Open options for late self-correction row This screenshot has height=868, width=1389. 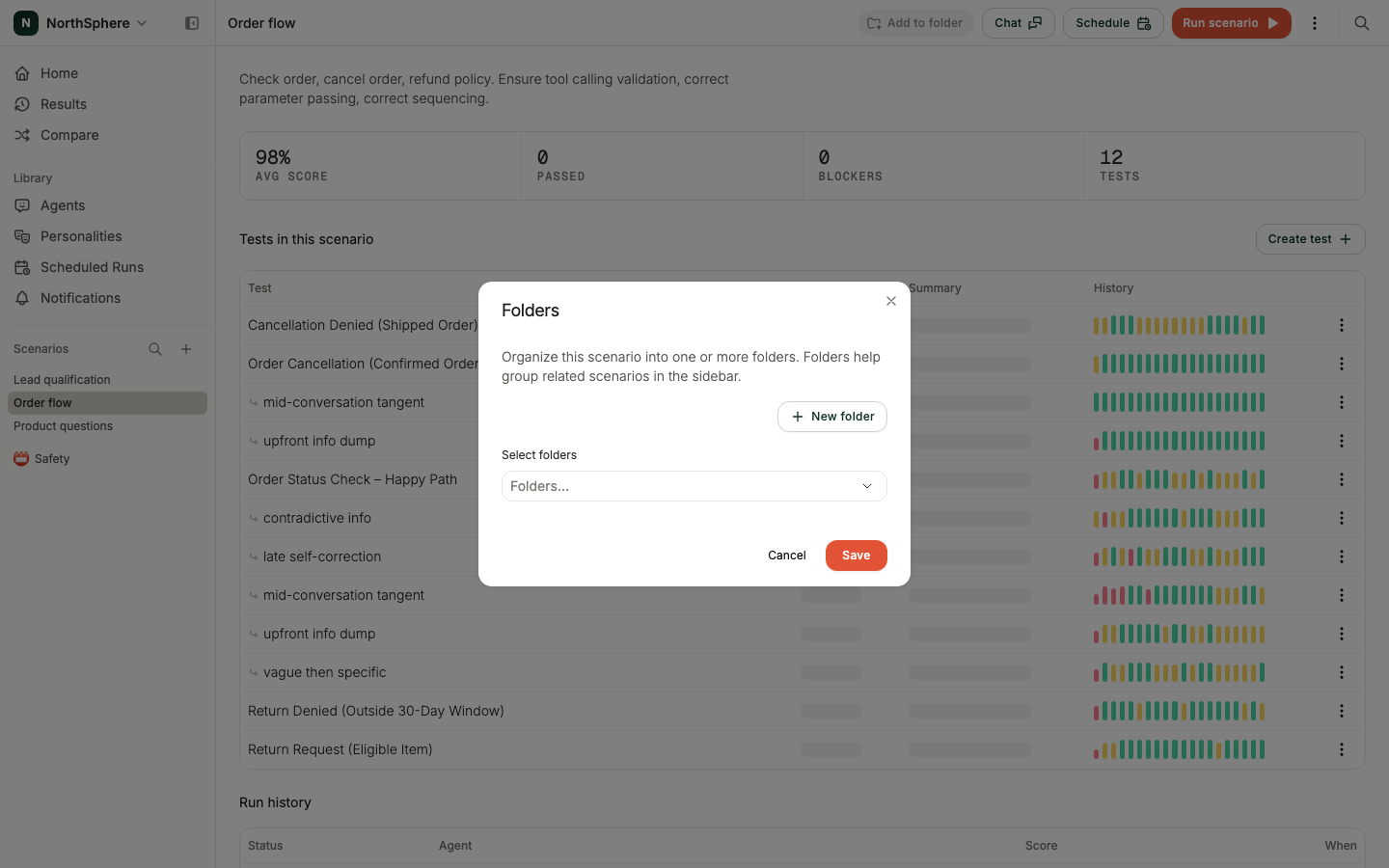point(1342,556)
